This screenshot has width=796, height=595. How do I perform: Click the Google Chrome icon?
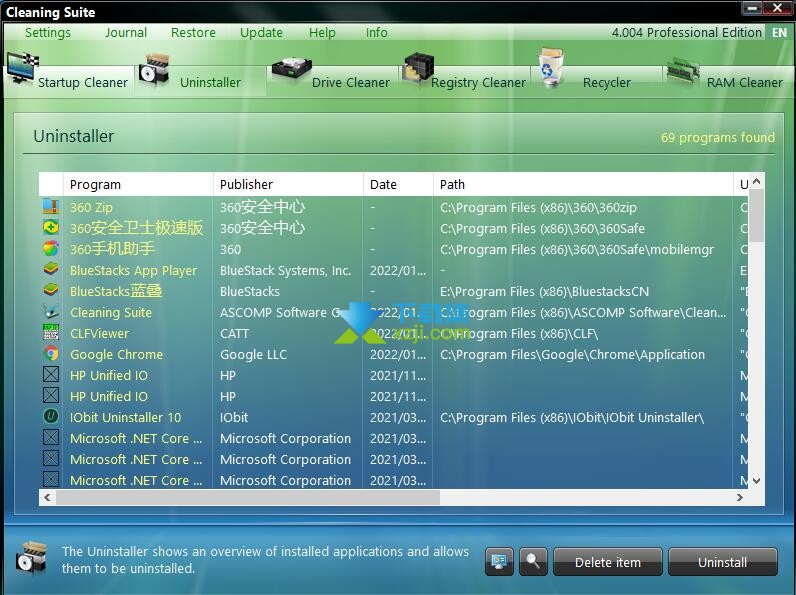tap(51, 353)
